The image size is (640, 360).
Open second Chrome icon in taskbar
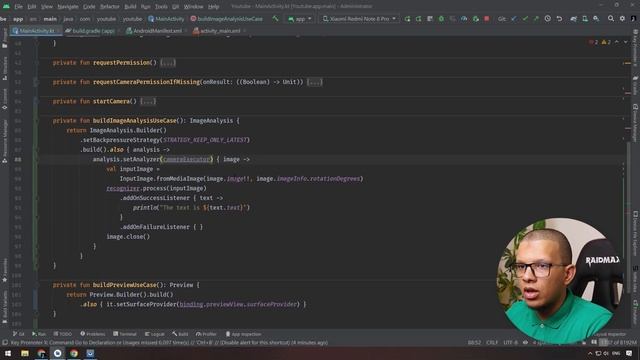click(x=74, y=353)
